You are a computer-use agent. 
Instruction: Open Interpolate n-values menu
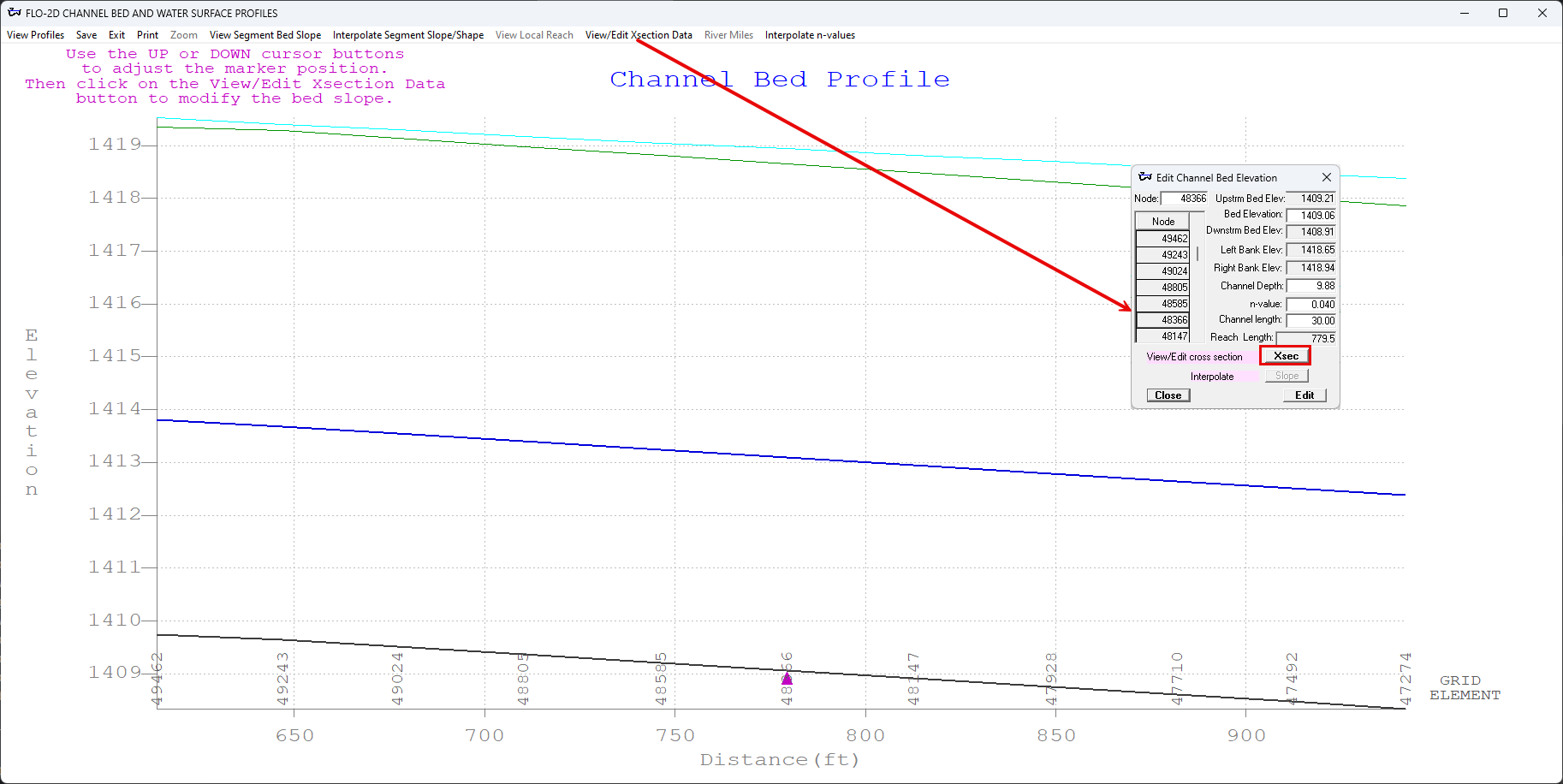[x=810, y=35]
